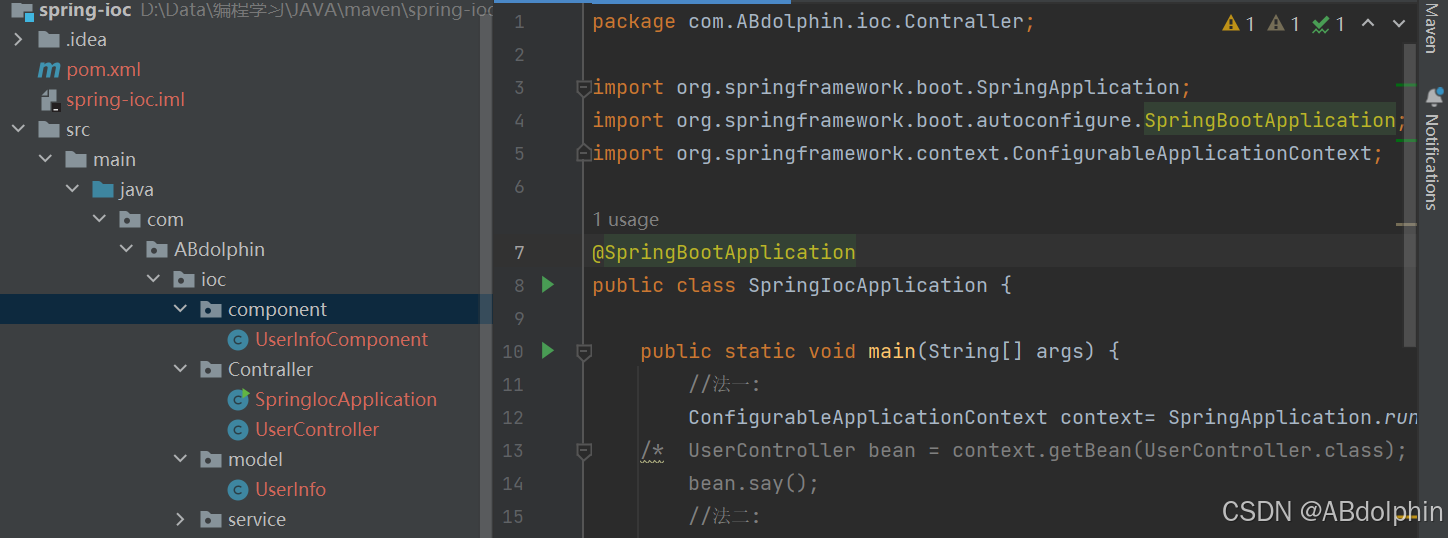Screen dimensions: 1448x538
Task: Fold the main method at line 10
Action: (x=584, y=352)
